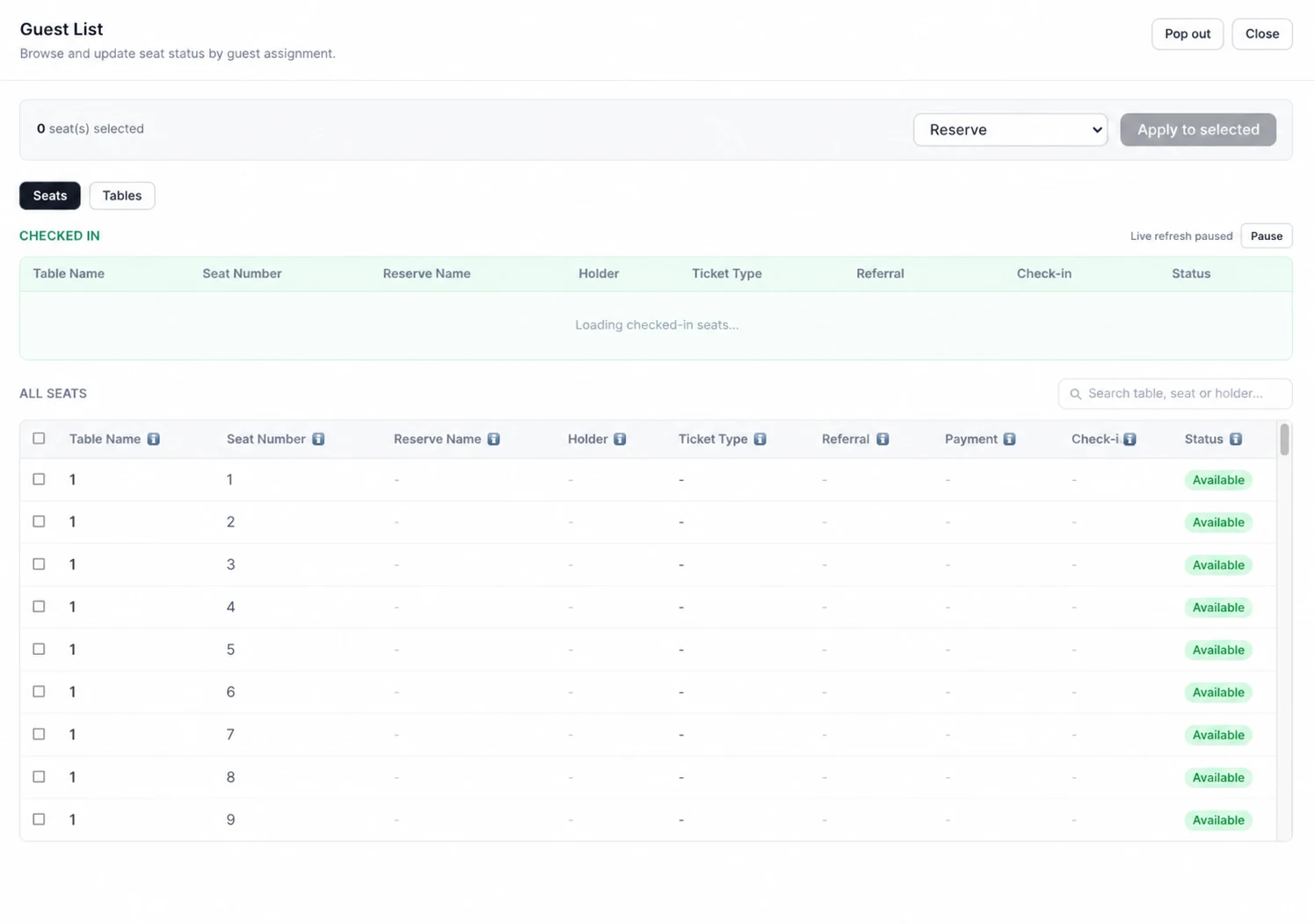Focus the search table, seat or holder field

[x=1175, y=394]
